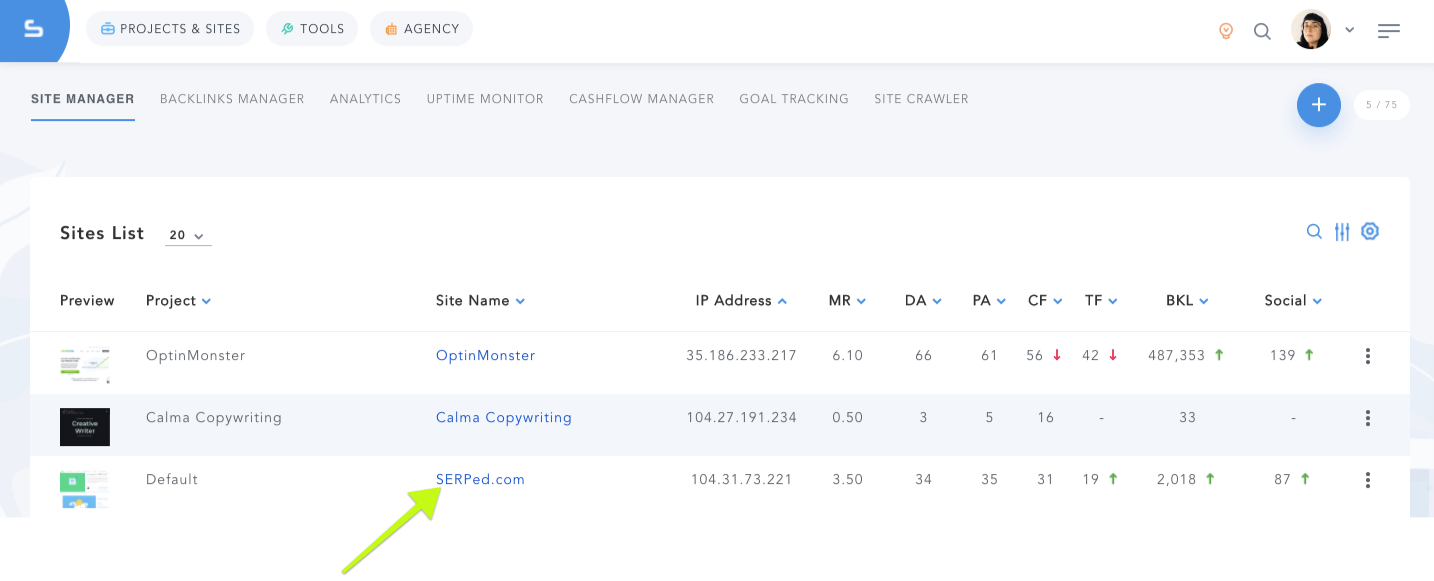Image resolution: width=1434 pixels, height=581 pixels.
Task: Click the user profile avatar
Action: (1311, 30)
